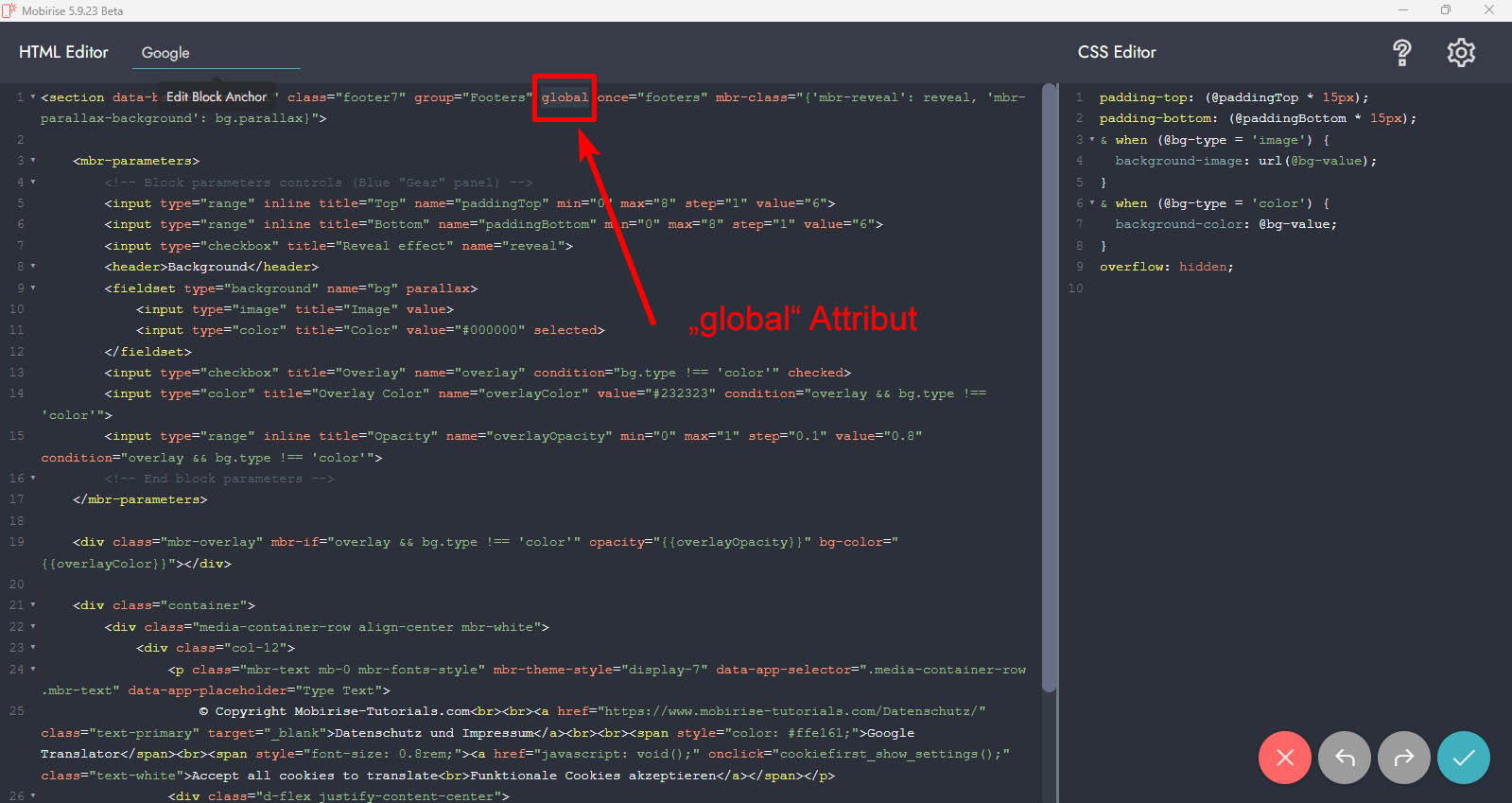Screen dimensions: 1512x803
Task: Open the editor settings gear icon
Action: tap(1461, 53)
